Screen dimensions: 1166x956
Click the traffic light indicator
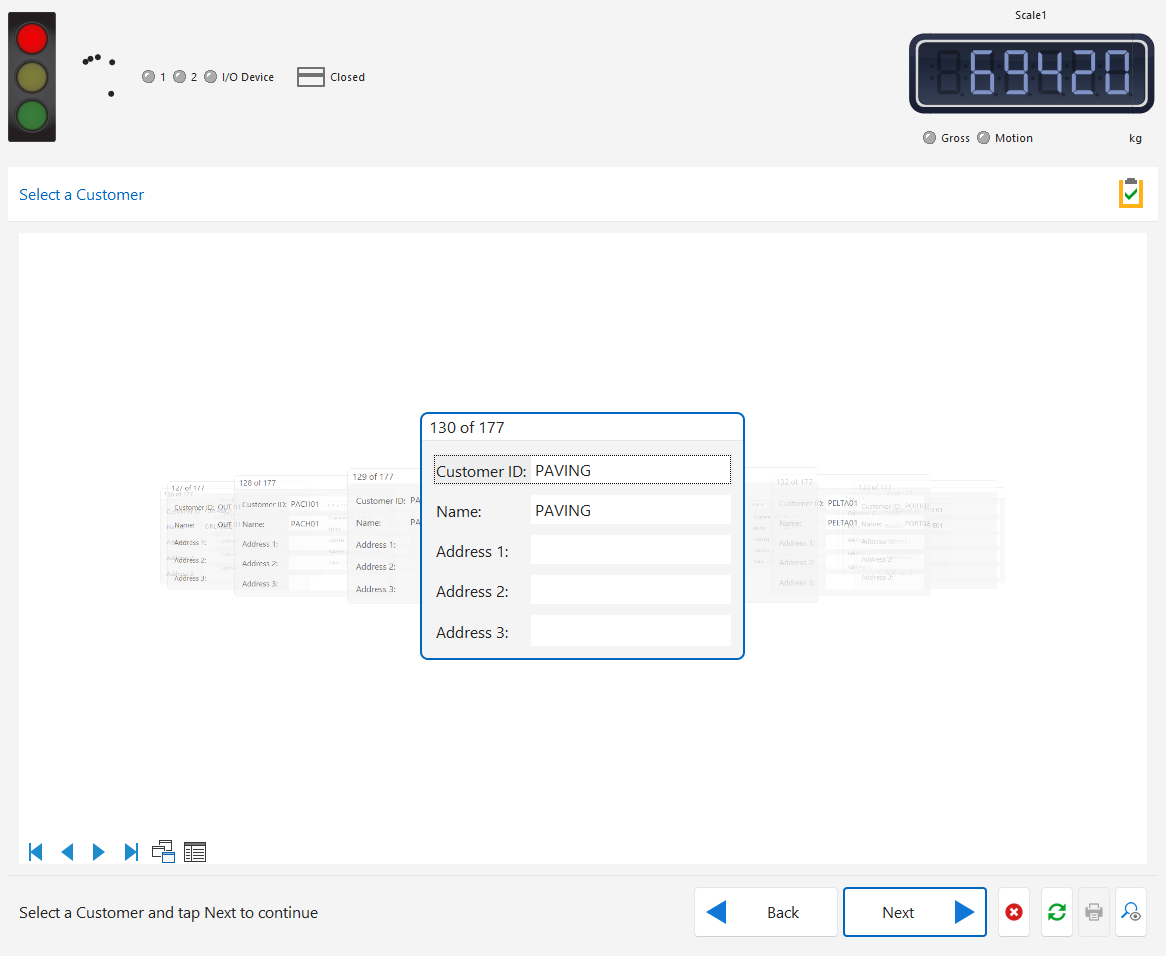[x=32, y=77]
